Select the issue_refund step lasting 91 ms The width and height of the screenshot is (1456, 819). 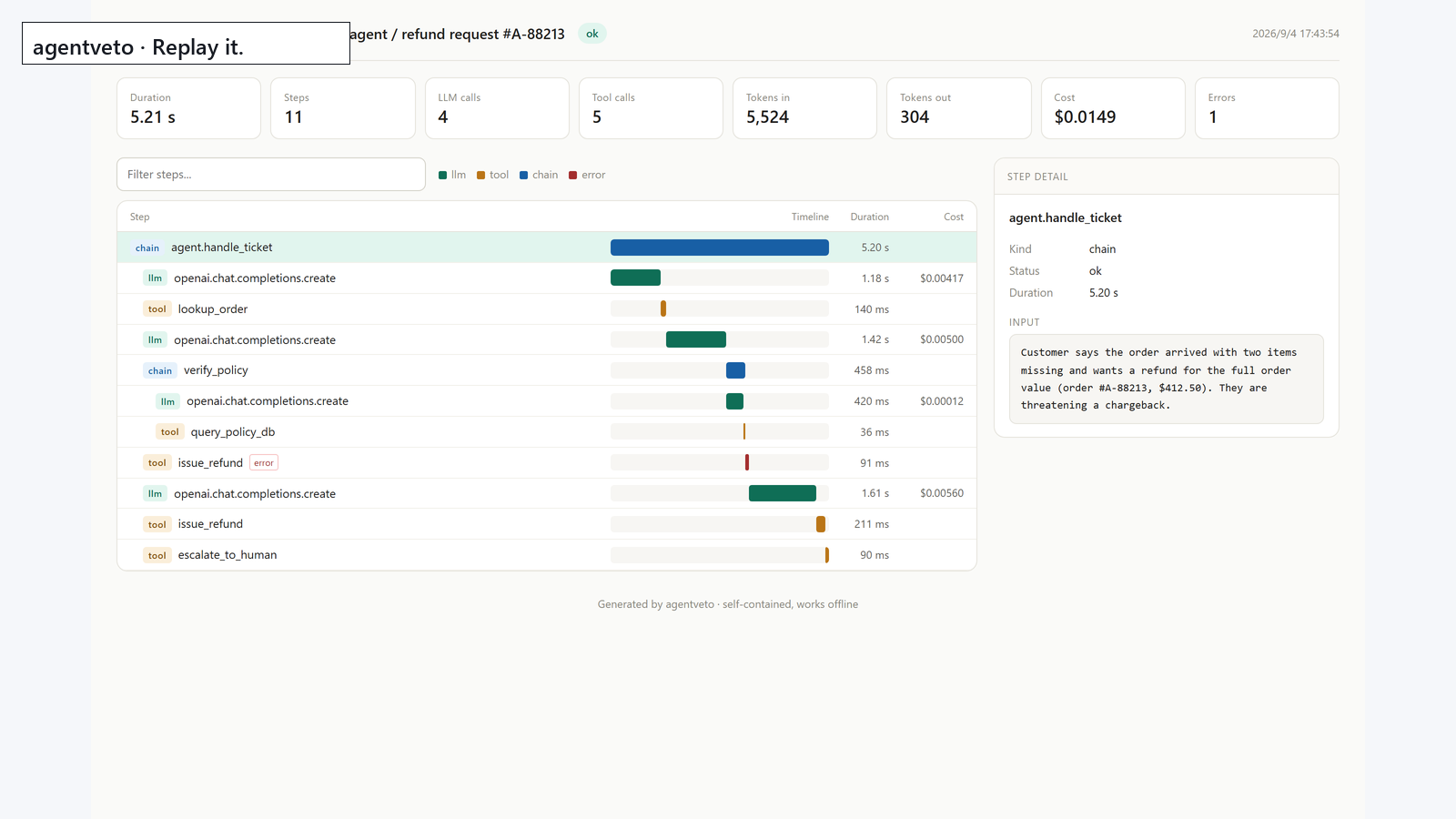(547, 463)
